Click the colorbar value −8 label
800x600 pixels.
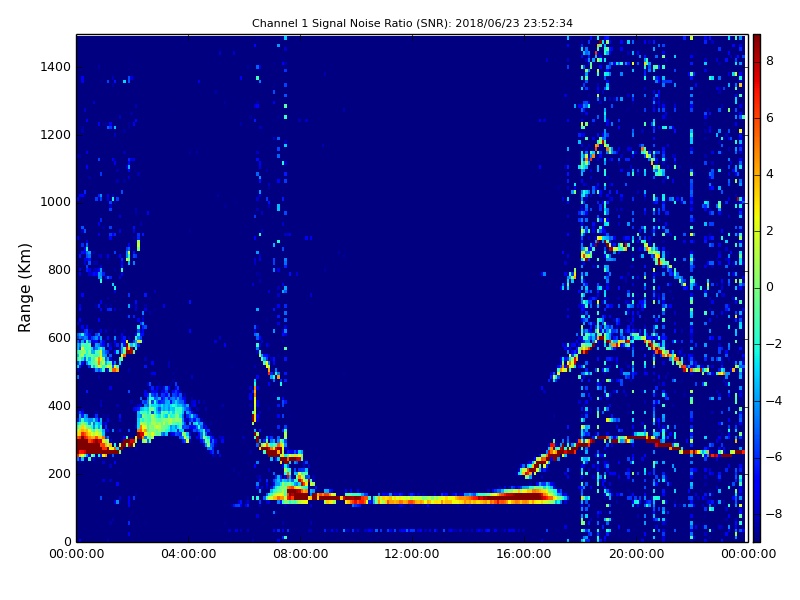coord(773,514)
